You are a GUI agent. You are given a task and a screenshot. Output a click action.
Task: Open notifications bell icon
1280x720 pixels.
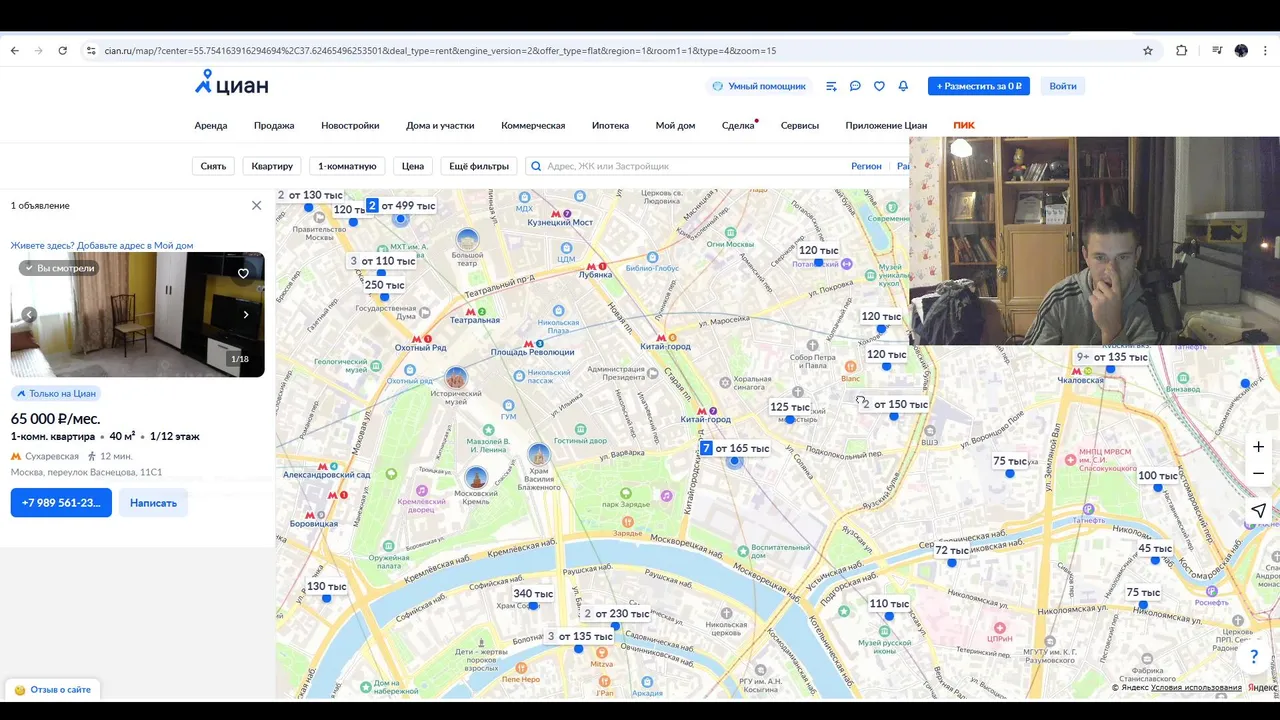pyautogui.click(x=903, y=86)
